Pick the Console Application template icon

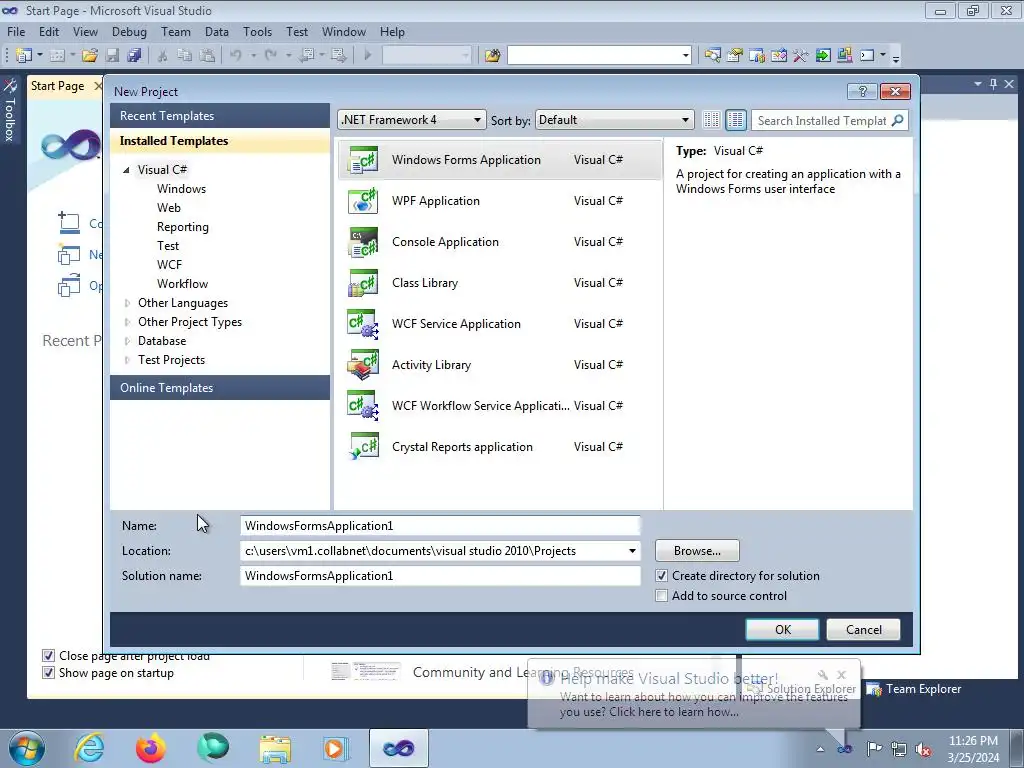tap(363, 242)
